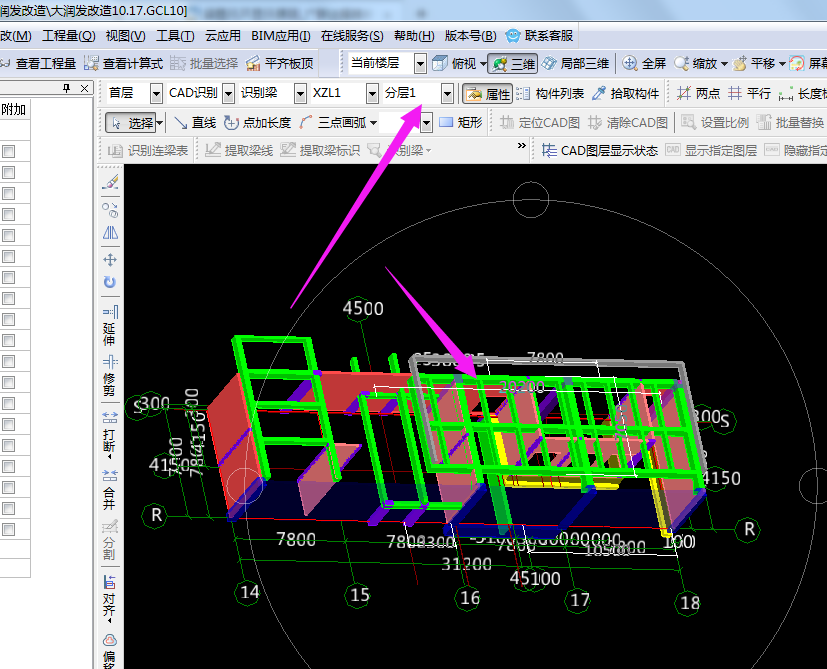827x669 pixels.
Task: Open the 帮助(H) menu
Action: (414, 35)
